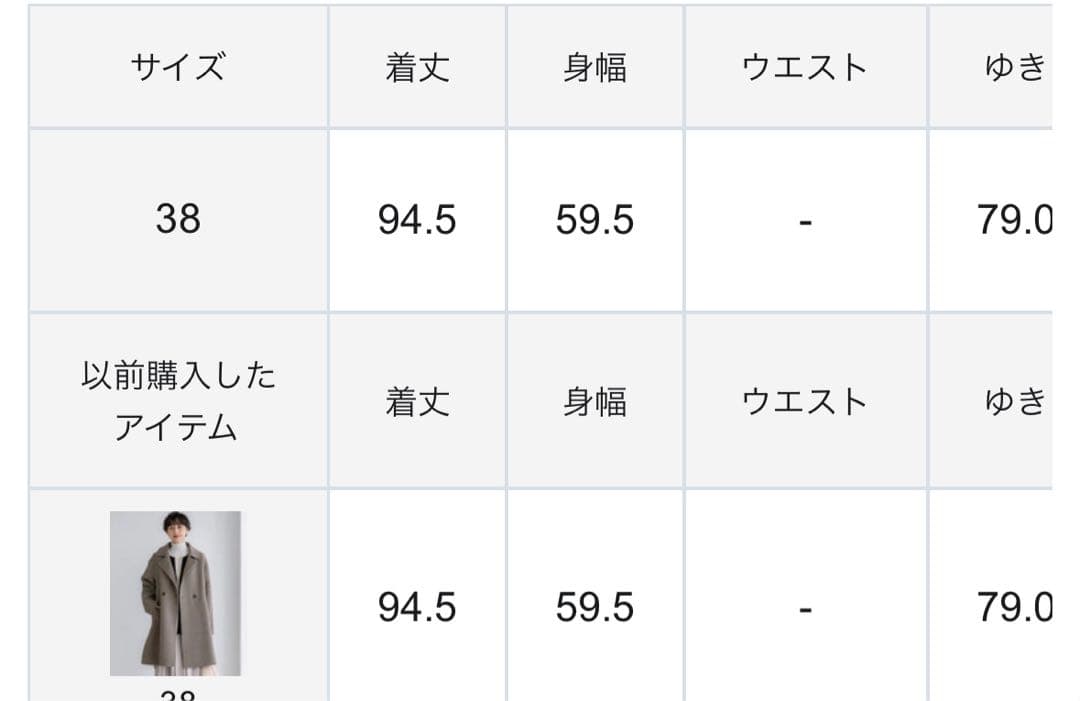Select 身幅 header in the purchased-item header row
Screen dimensions: 1080x701
(595, 402)
